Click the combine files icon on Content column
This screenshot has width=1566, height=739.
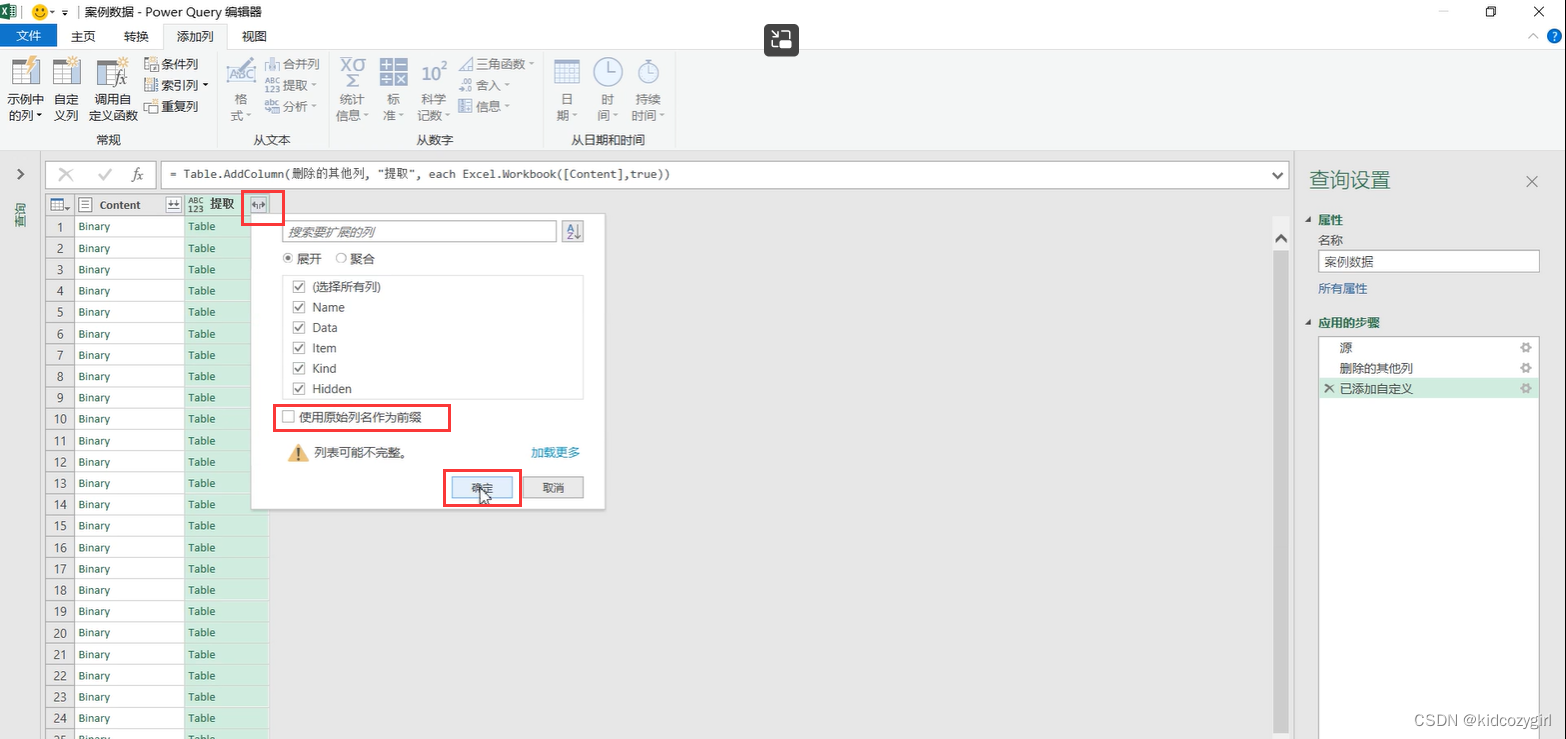coord(173,204)
